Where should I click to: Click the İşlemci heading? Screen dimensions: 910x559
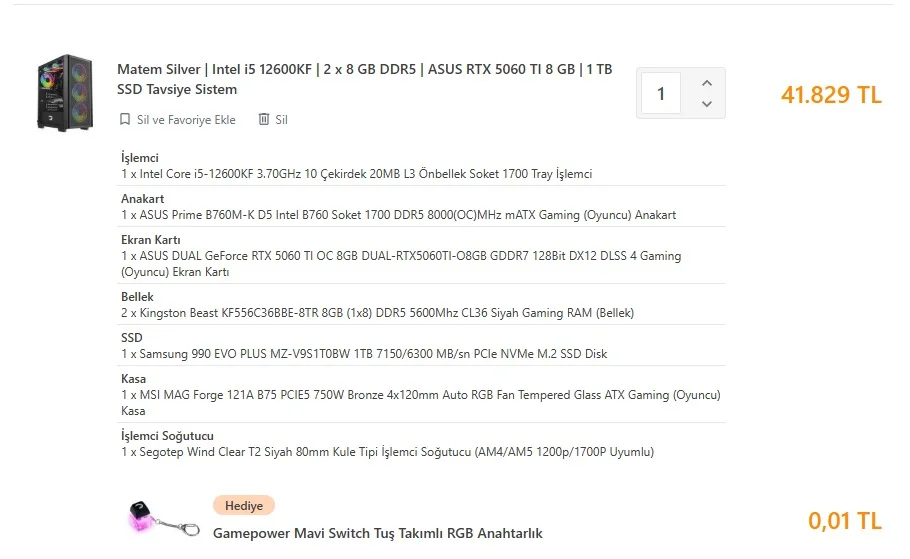click(x=140, y=158)
